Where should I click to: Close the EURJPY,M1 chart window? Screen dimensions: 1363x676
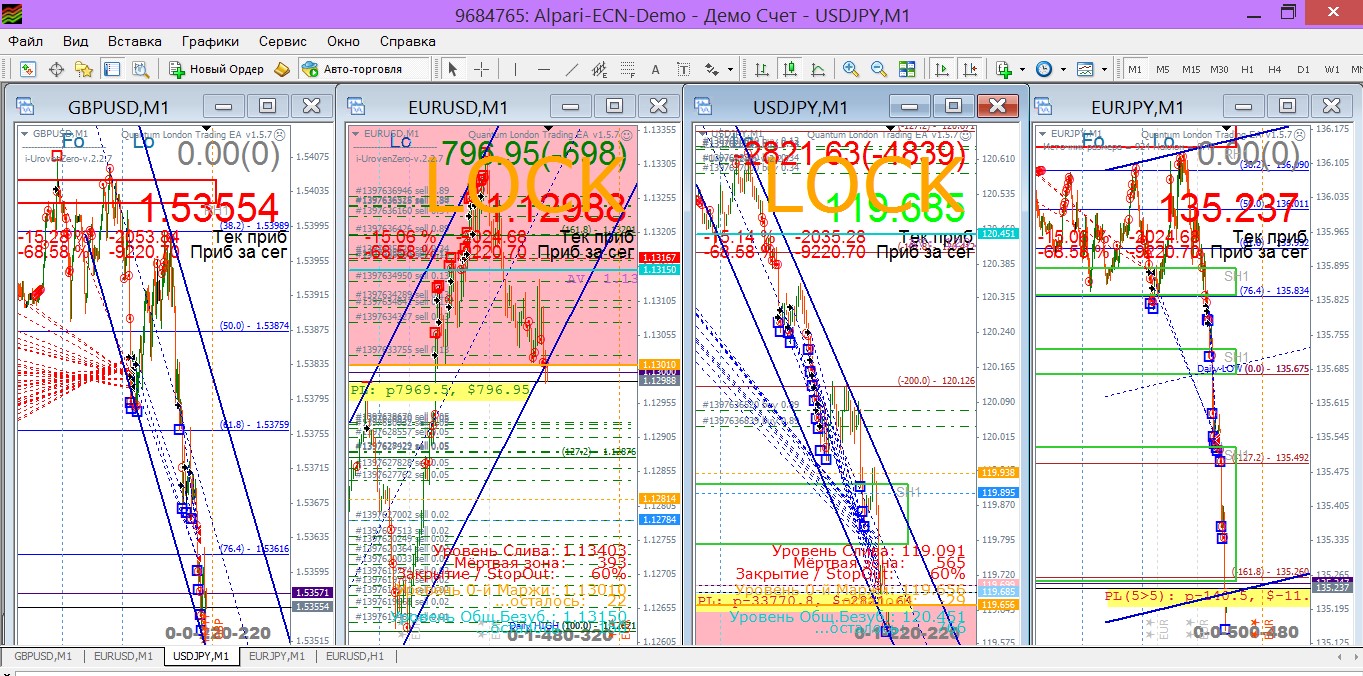click(1333, 106)
